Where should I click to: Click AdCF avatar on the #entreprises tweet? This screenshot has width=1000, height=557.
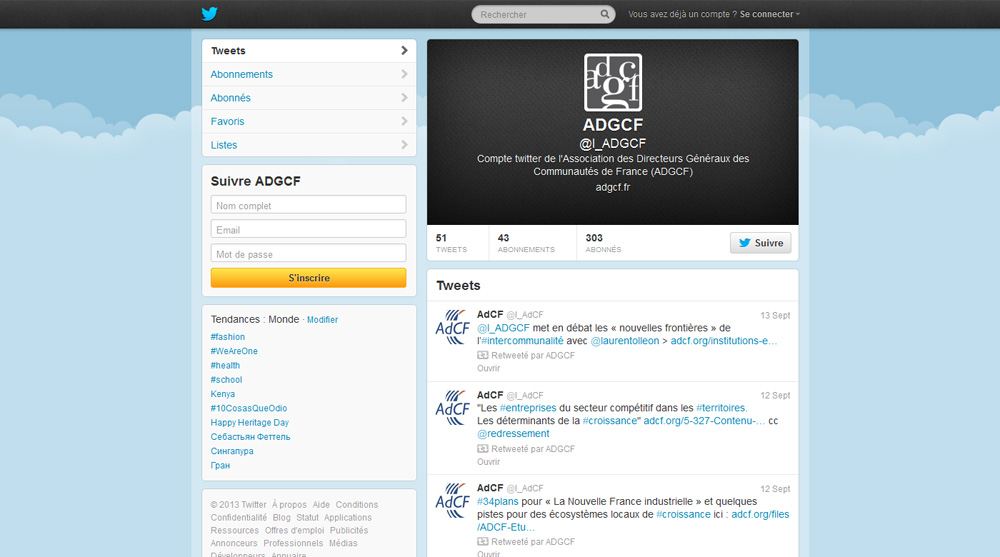click(453, 408)
